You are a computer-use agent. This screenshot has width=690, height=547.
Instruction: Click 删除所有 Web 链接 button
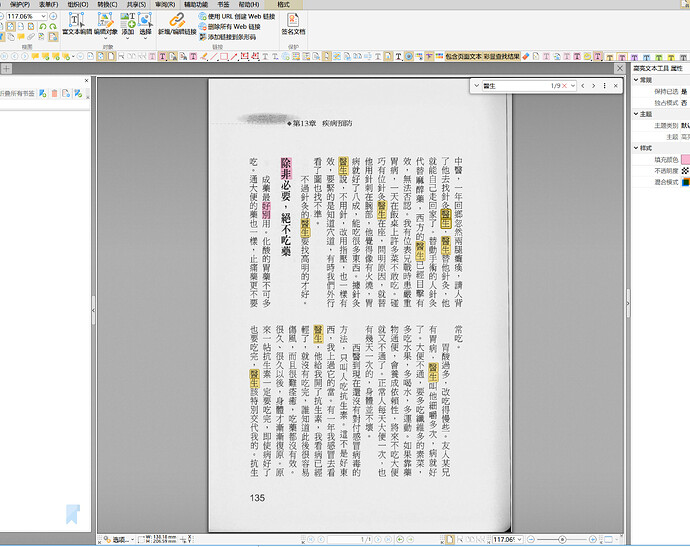click(230, 27)
